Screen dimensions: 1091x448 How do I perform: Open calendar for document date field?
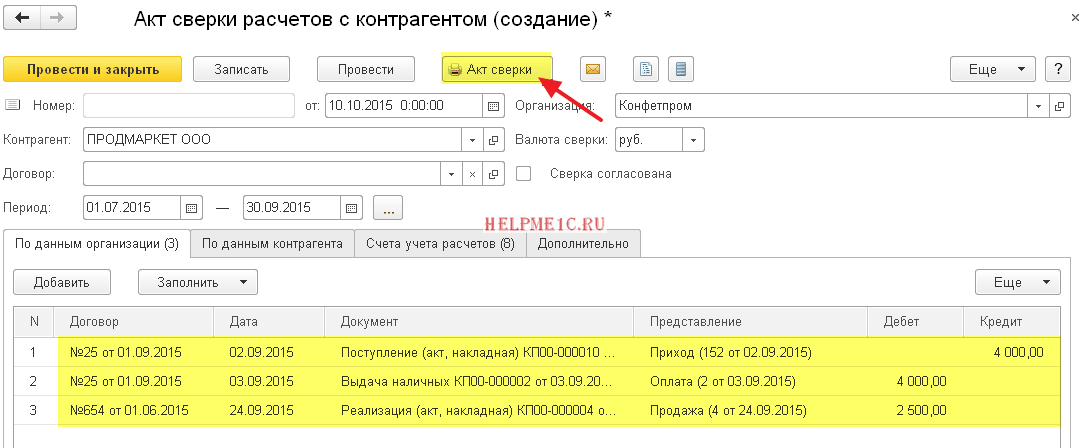(x=493, y=105)
